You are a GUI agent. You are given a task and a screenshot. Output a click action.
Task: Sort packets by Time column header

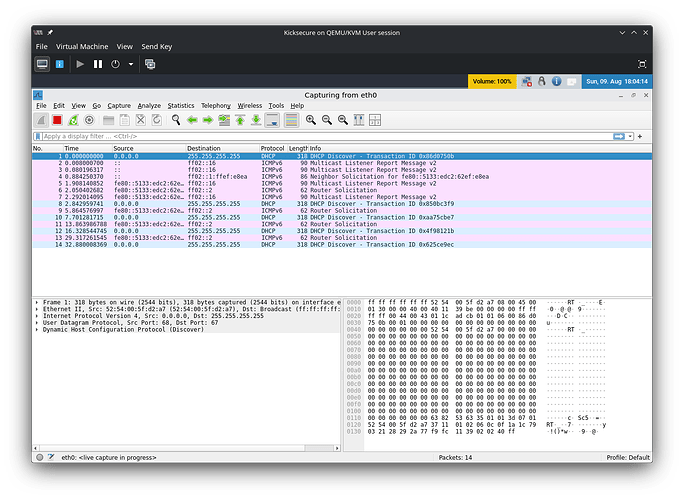(x=87, y=148)
